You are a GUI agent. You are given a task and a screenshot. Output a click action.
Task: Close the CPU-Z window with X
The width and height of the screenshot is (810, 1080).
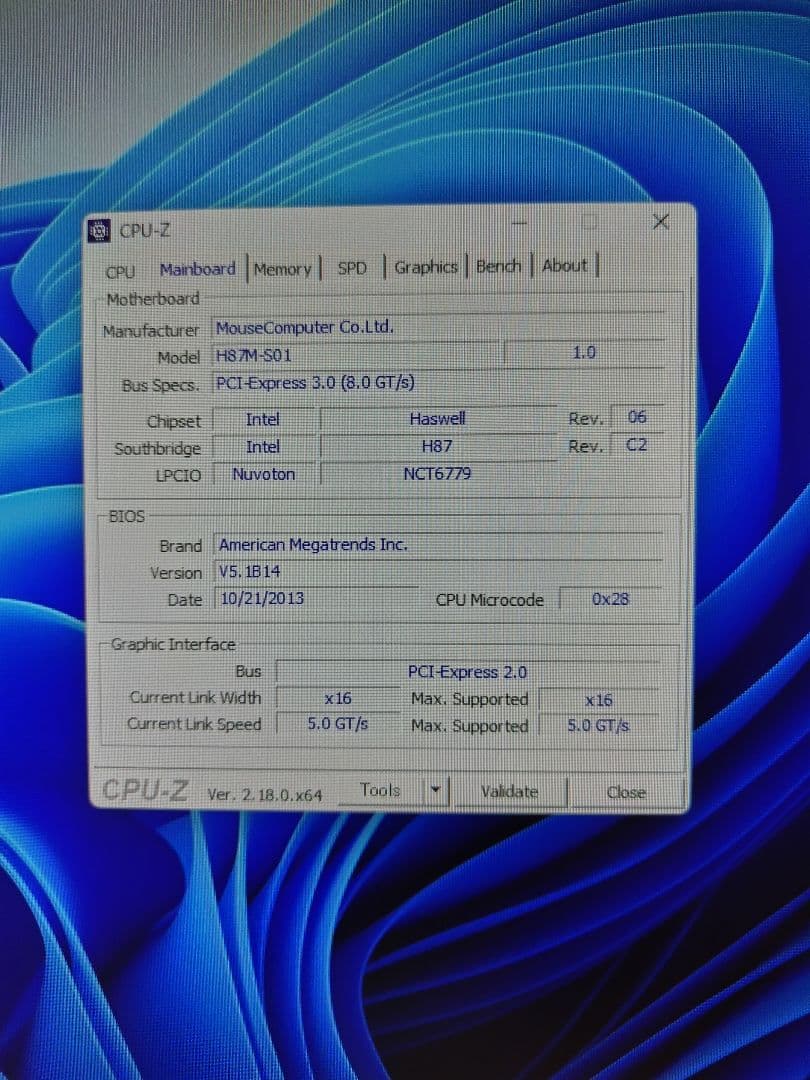coord(661,222)
